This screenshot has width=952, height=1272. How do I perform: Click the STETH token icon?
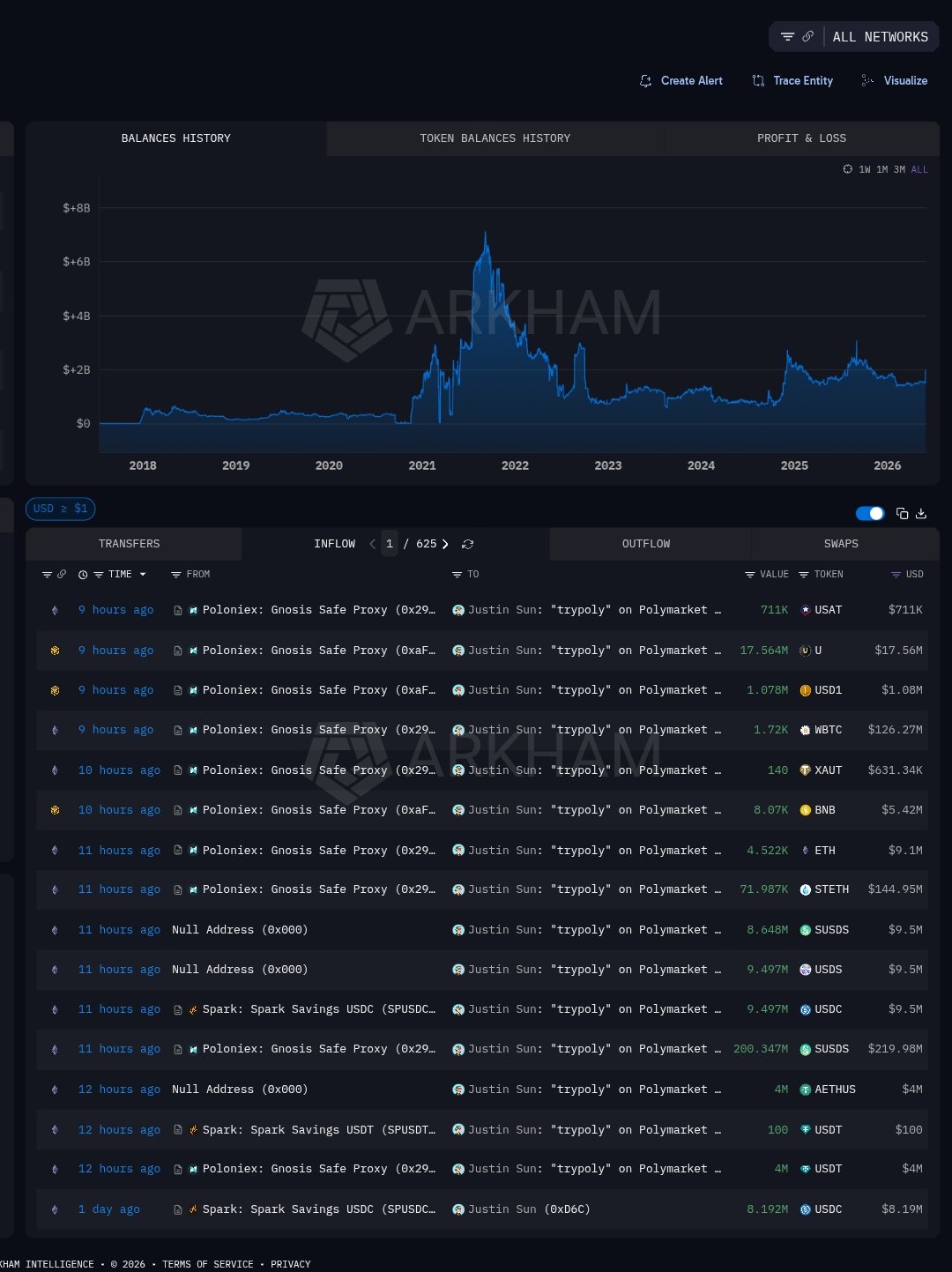[805, 889]
